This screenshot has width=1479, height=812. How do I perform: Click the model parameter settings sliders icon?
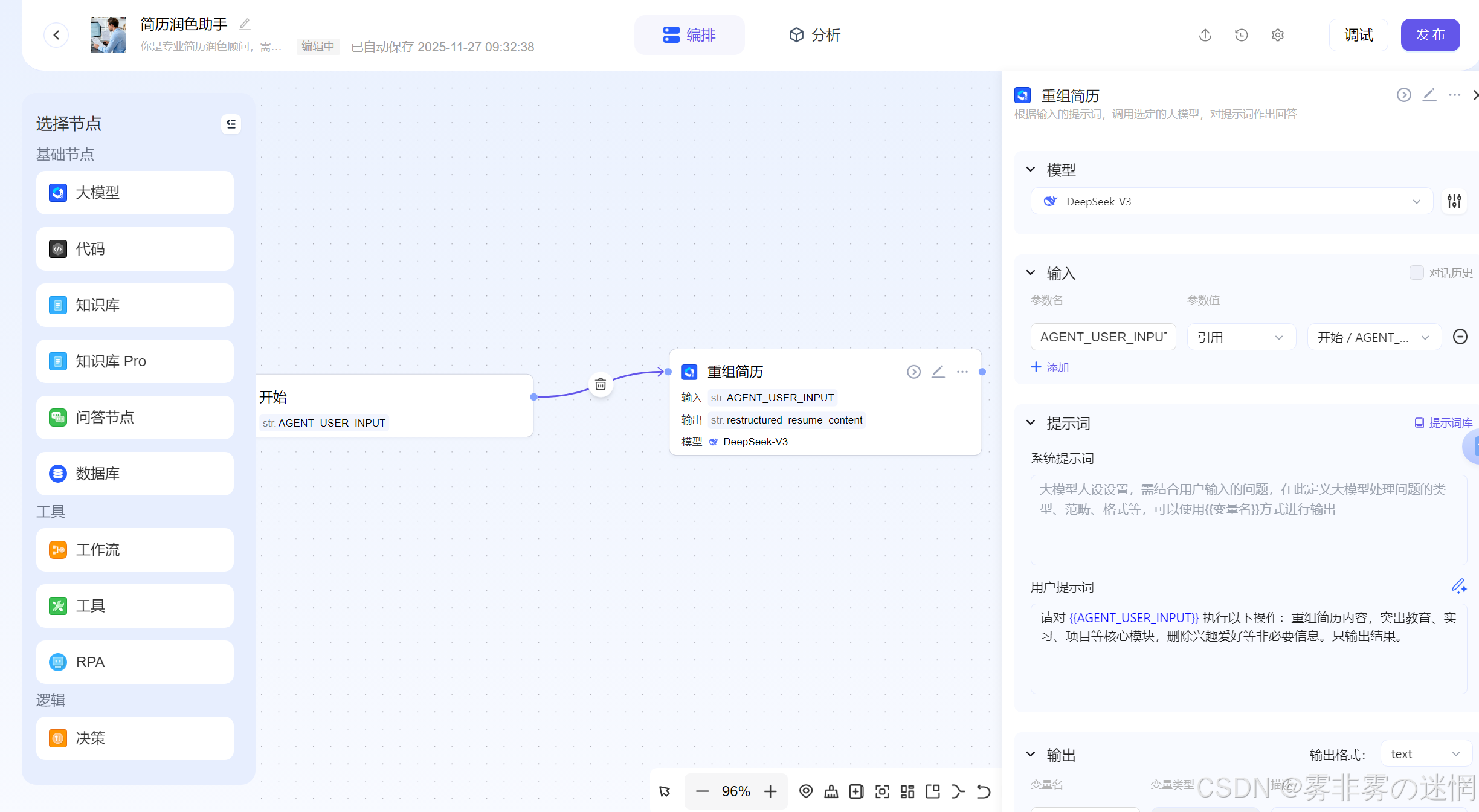pos(1454,201)
